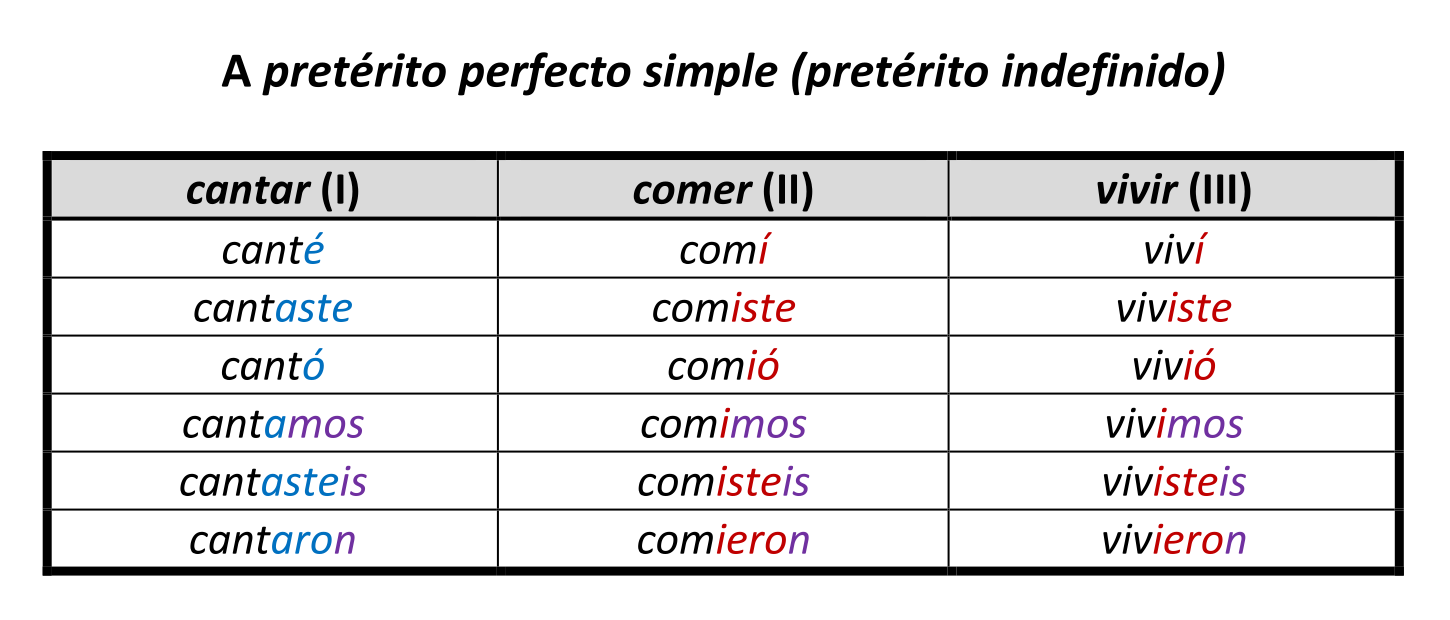Select the "vivimos" cell
Screen dimensions: 1450x620
[1173, 424]
